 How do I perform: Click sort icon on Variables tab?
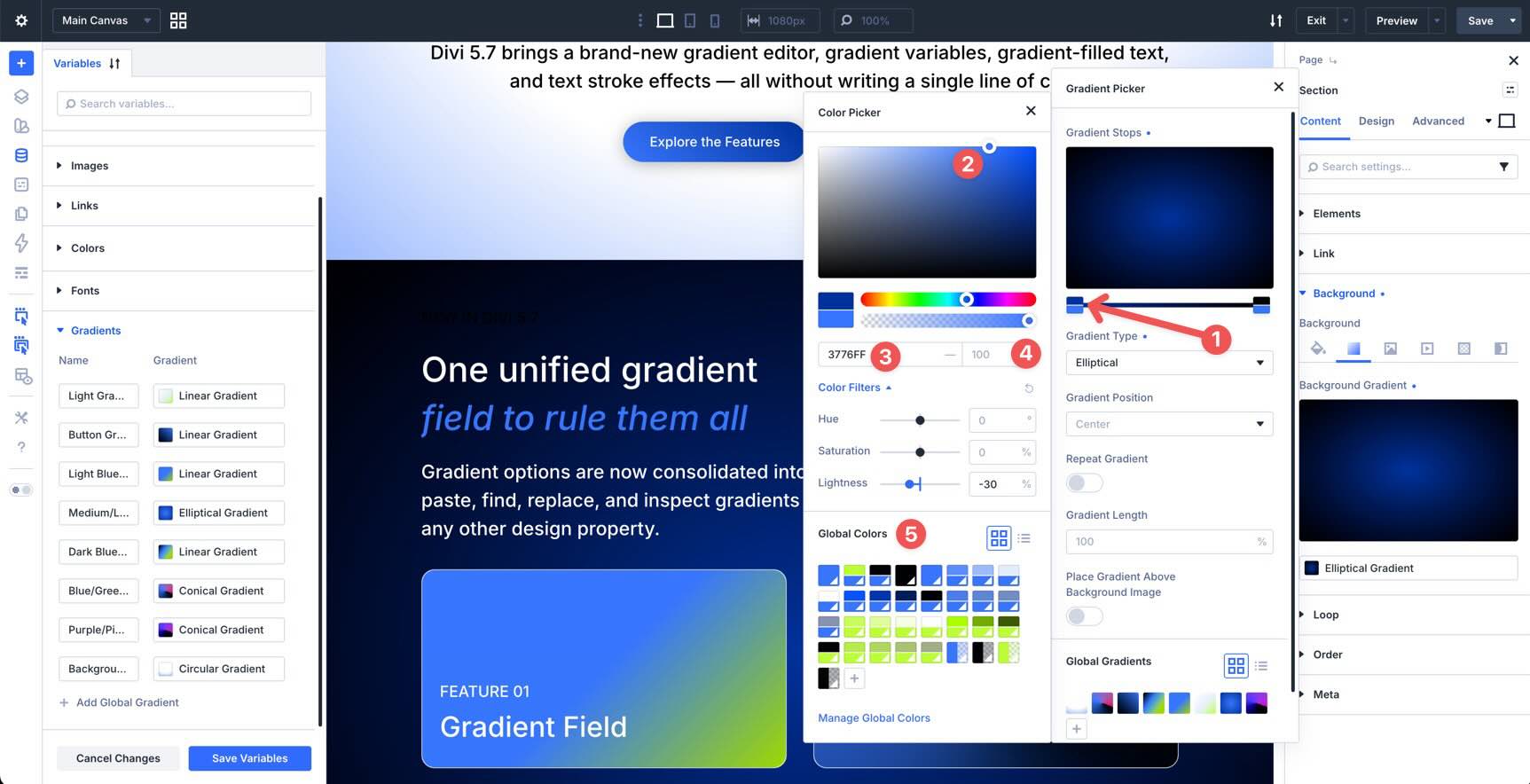coord(114,64)
